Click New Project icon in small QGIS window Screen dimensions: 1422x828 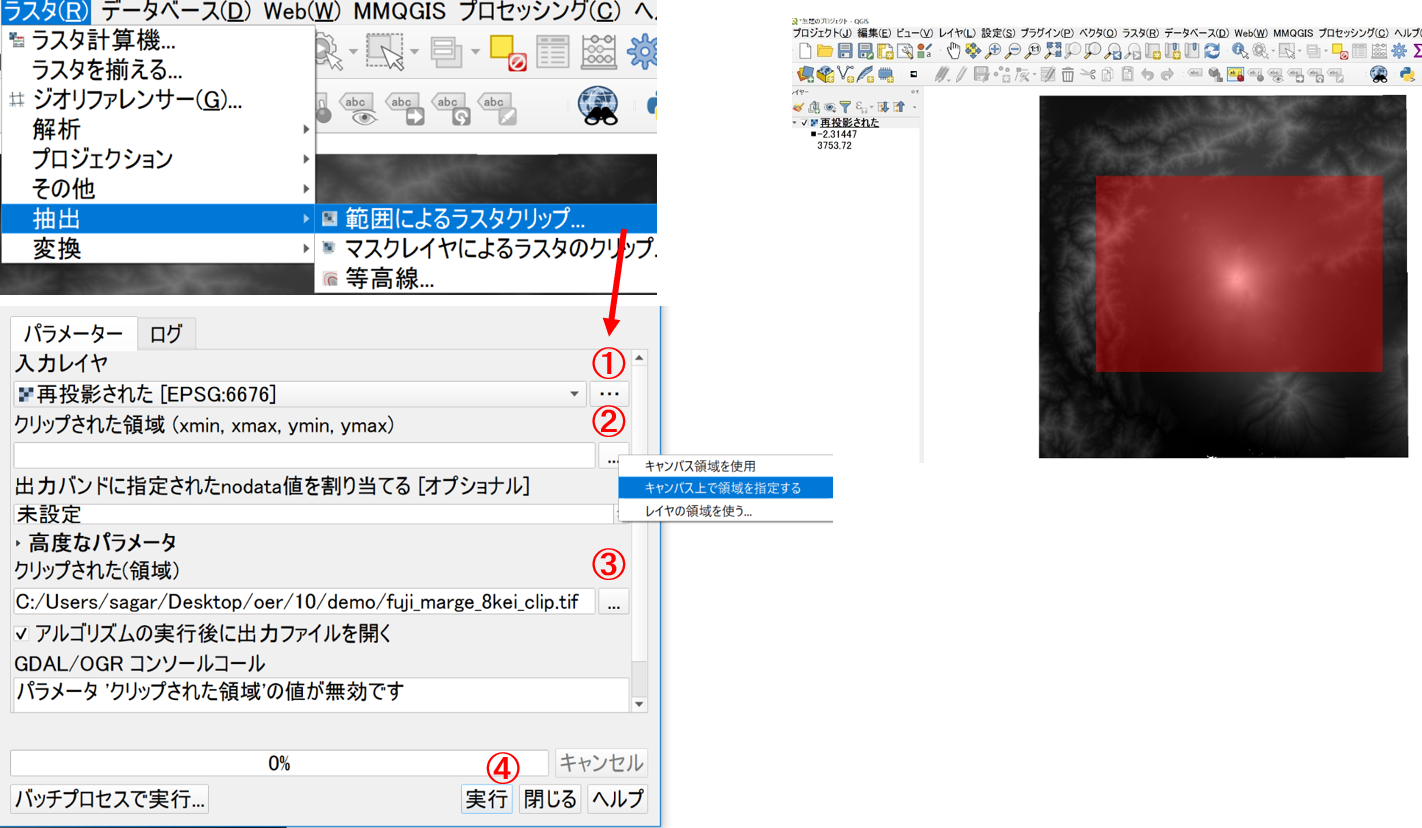[805, 50]
